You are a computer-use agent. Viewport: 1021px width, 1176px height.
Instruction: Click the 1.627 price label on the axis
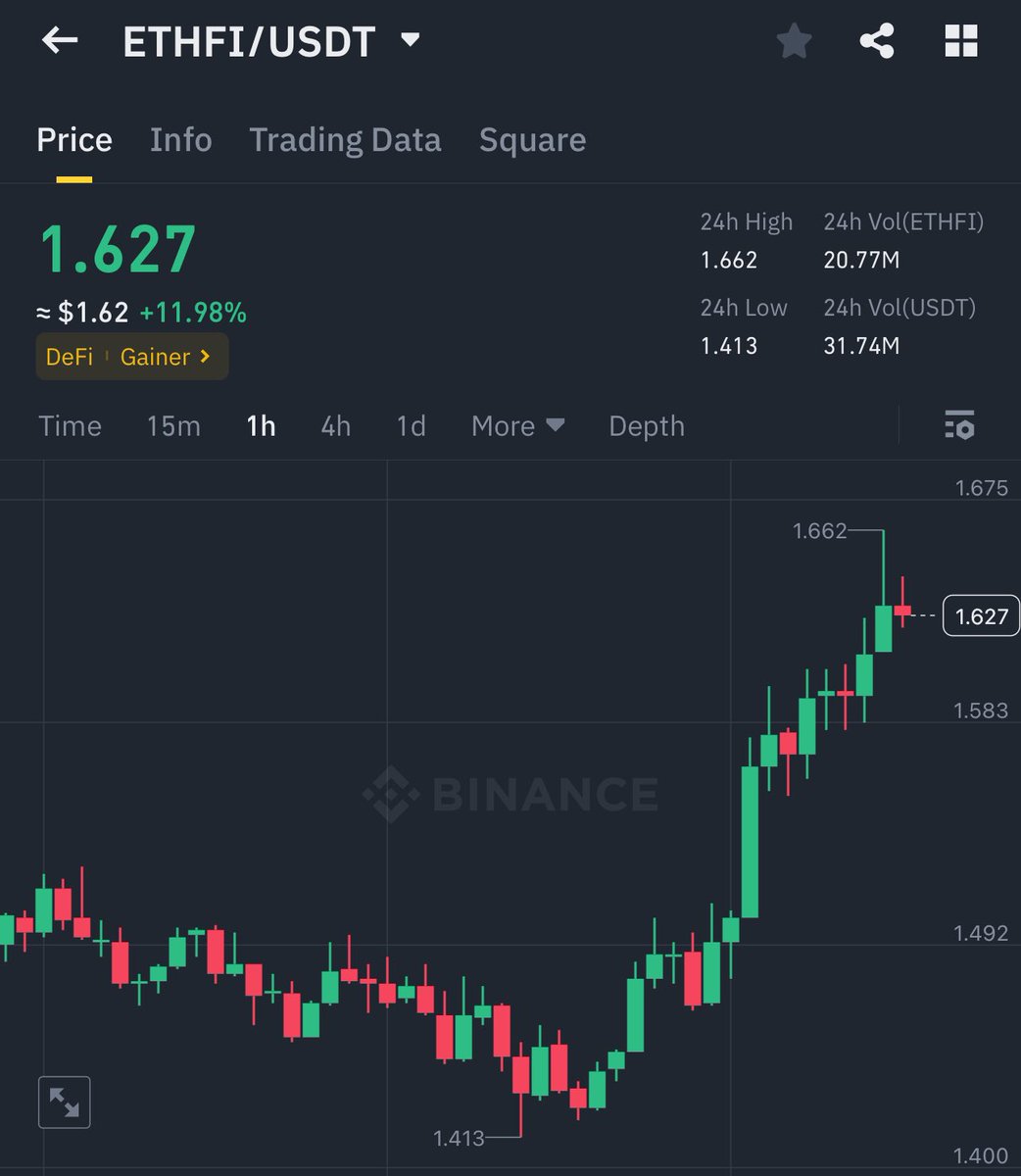tap(980, 615)
